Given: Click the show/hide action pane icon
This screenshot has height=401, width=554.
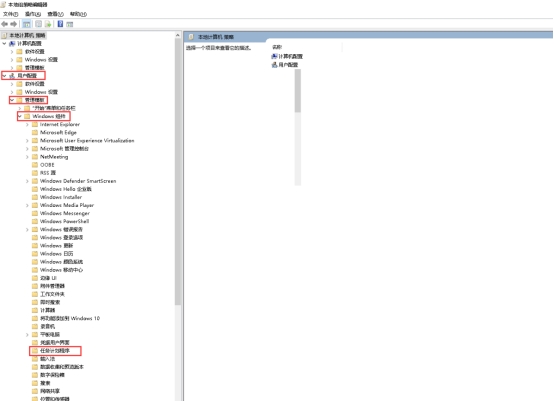Looking at the screenshot, I should click(x=70, y=24).
